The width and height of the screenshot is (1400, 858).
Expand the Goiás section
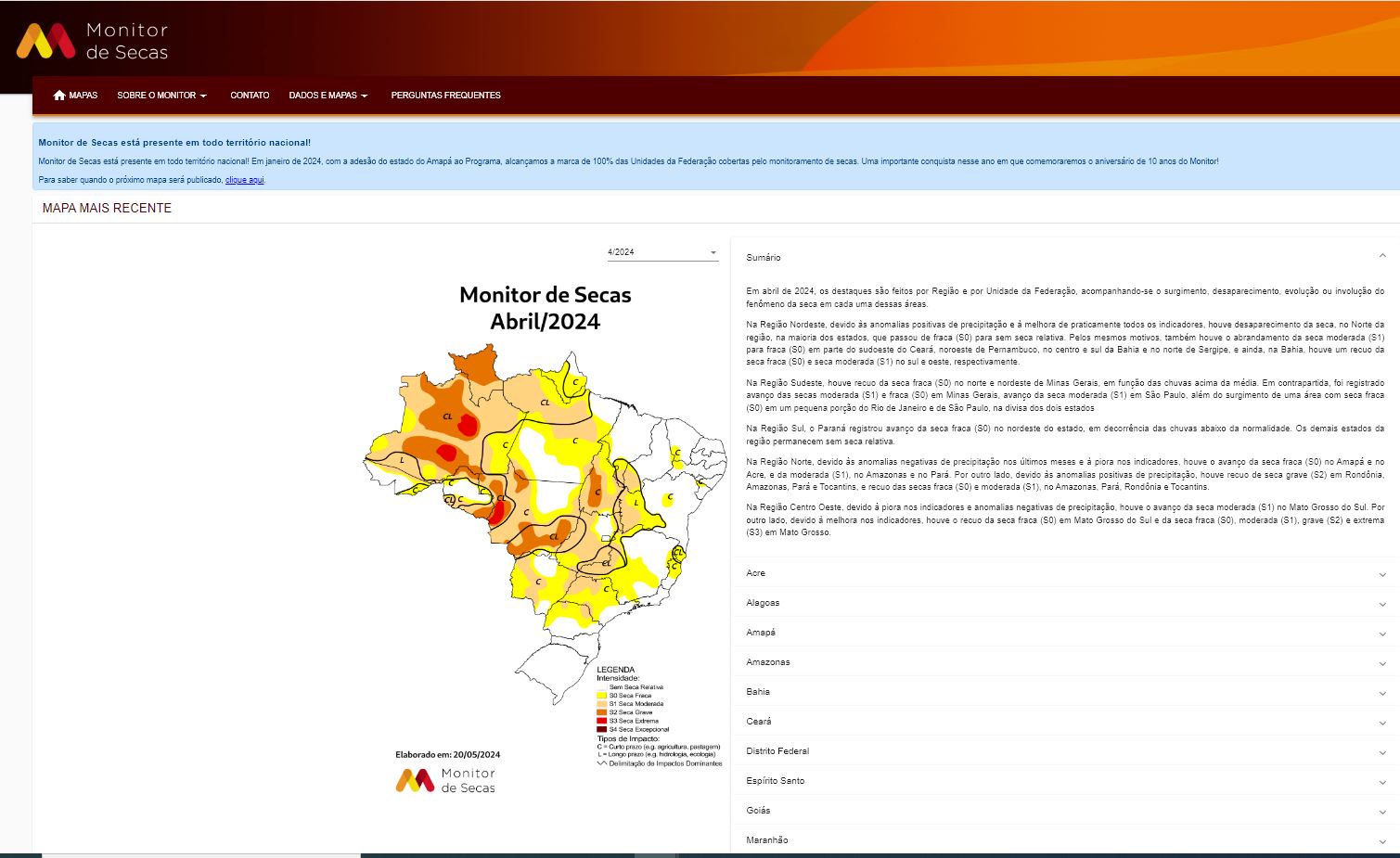pyautogui.click(x=1065, y=811)
